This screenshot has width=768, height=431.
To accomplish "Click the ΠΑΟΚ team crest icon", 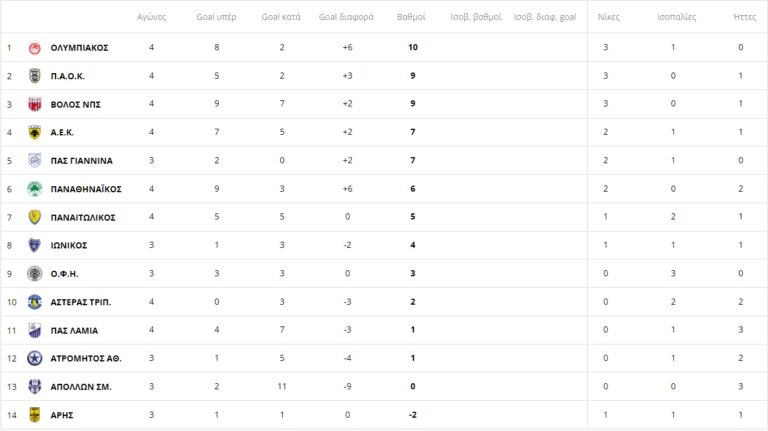I will pos(34,76).
